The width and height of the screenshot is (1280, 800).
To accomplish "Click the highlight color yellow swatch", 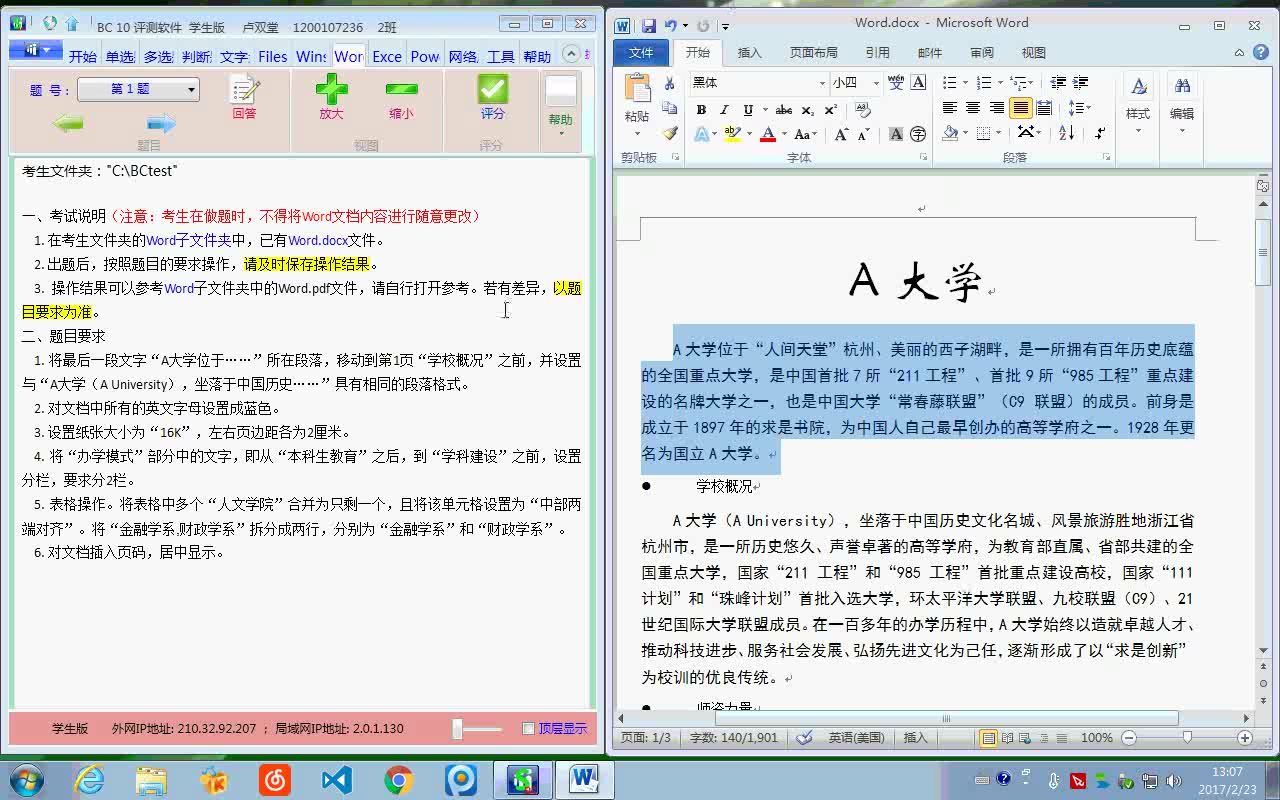I will click(x=733, y=134).
